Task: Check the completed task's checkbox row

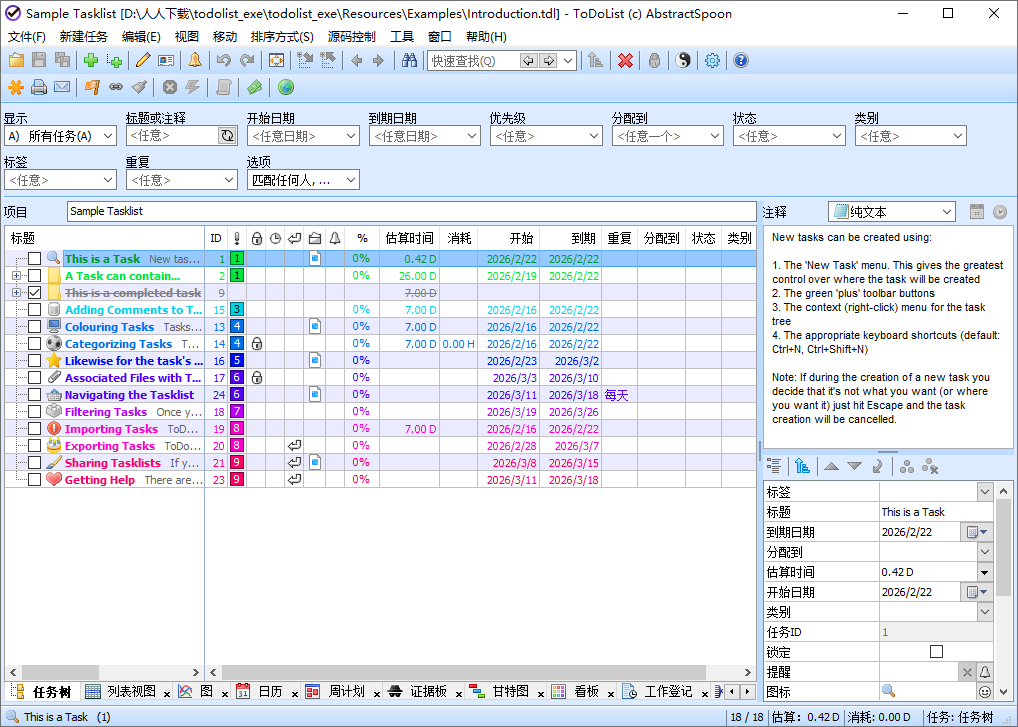Action: [34, 292]
